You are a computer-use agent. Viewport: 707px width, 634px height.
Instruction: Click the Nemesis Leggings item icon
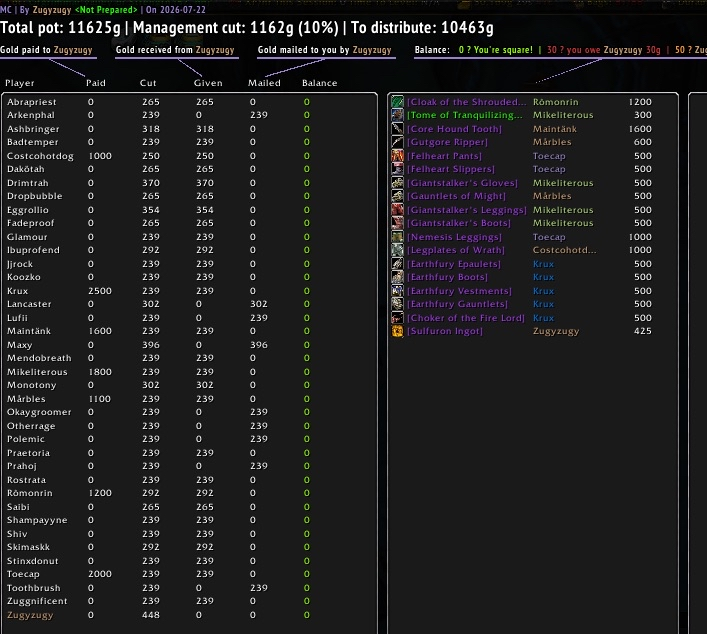point(397,237)
